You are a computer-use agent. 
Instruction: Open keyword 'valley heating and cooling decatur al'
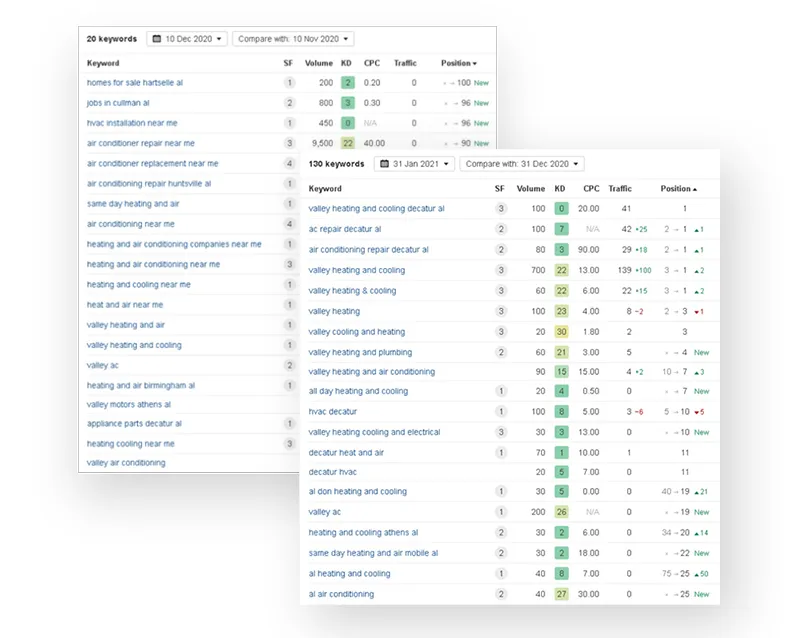(x=377, y=208)
